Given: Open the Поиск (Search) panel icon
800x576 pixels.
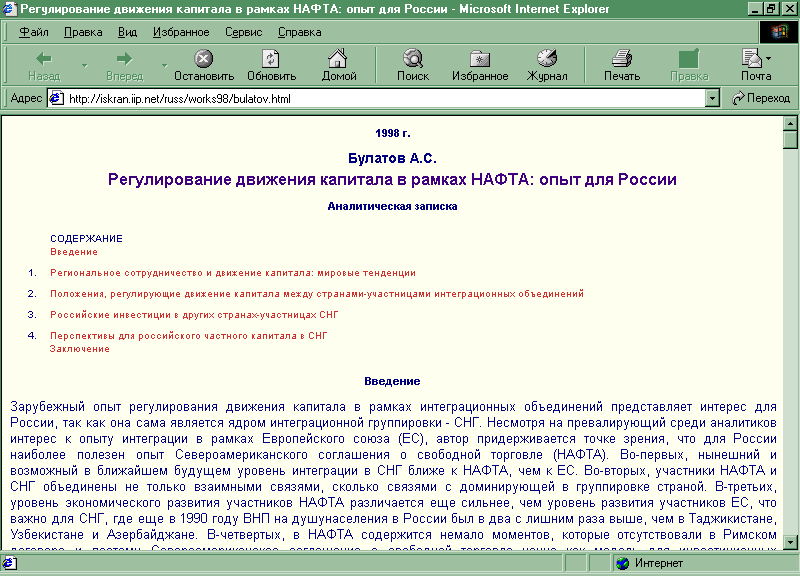Looking at the screenshot, I should click(x=412, y=59).
